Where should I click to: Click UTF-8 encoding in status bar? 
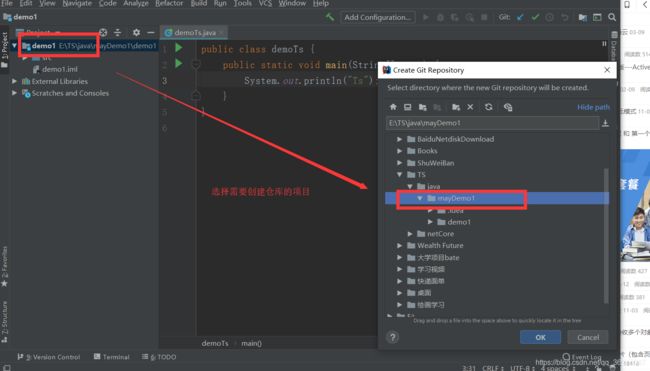coord(522,368)
